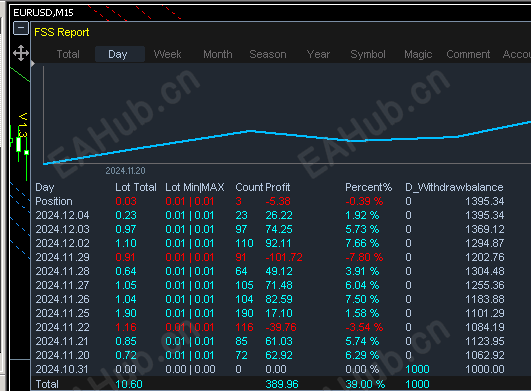Click the 7.66 % percent value

[362, 243]
